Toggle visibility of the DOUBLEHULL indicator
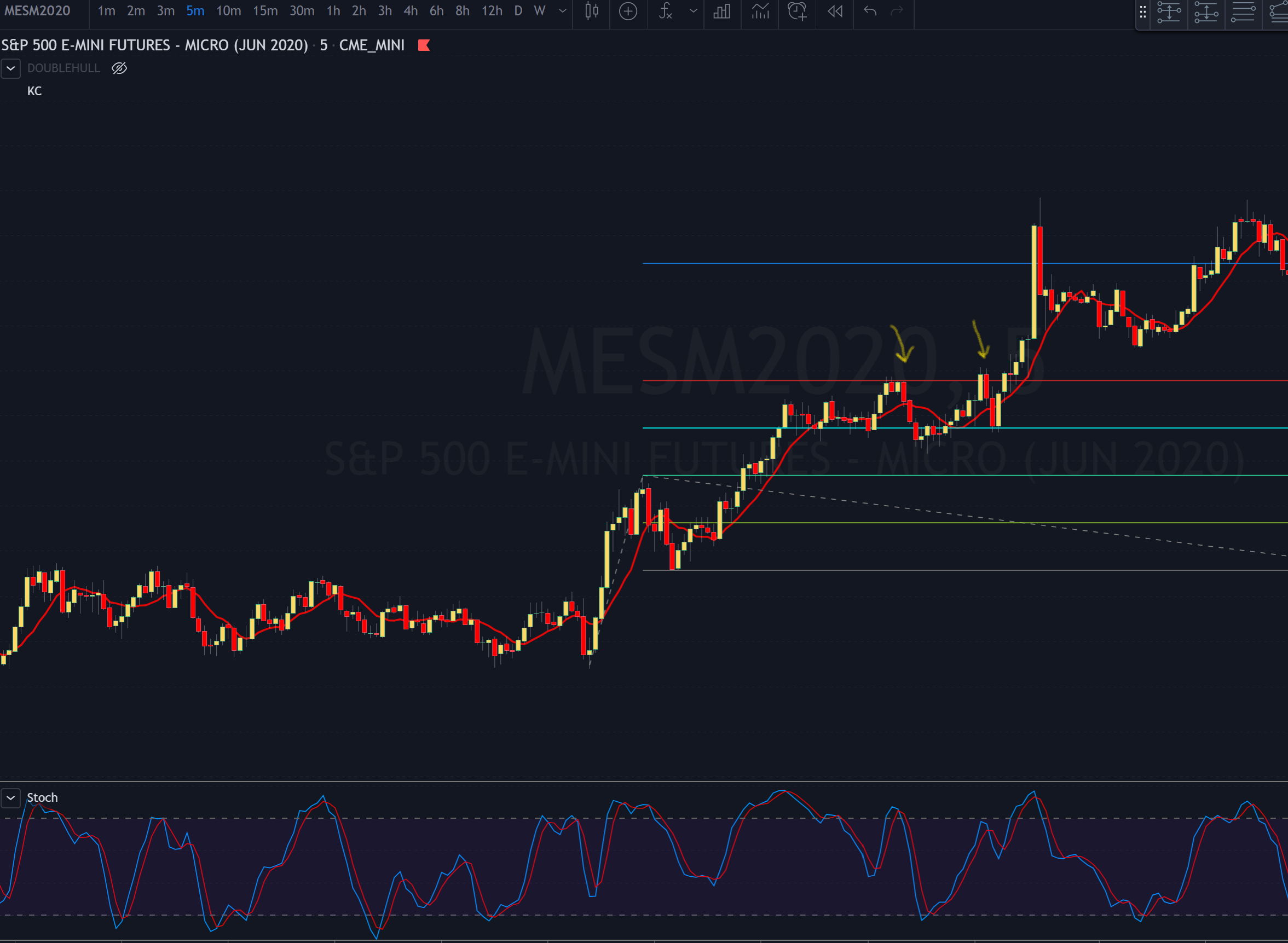Image resolution: width=1288 pixels, height=943 pixels. point(119,68)
